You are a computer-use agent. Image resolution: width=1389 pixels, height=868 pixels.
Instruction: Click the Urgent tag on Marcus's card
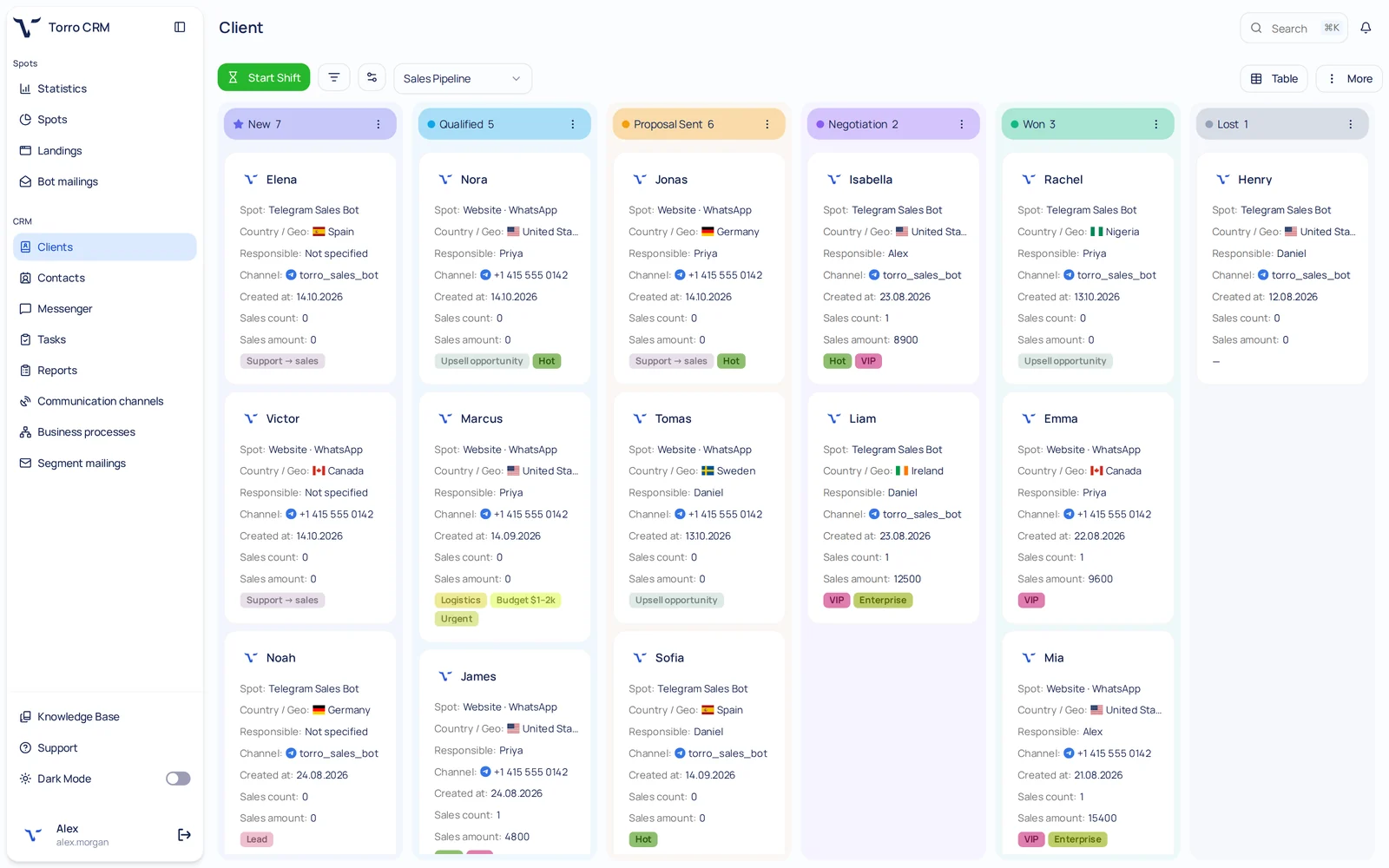coord(457,619)
